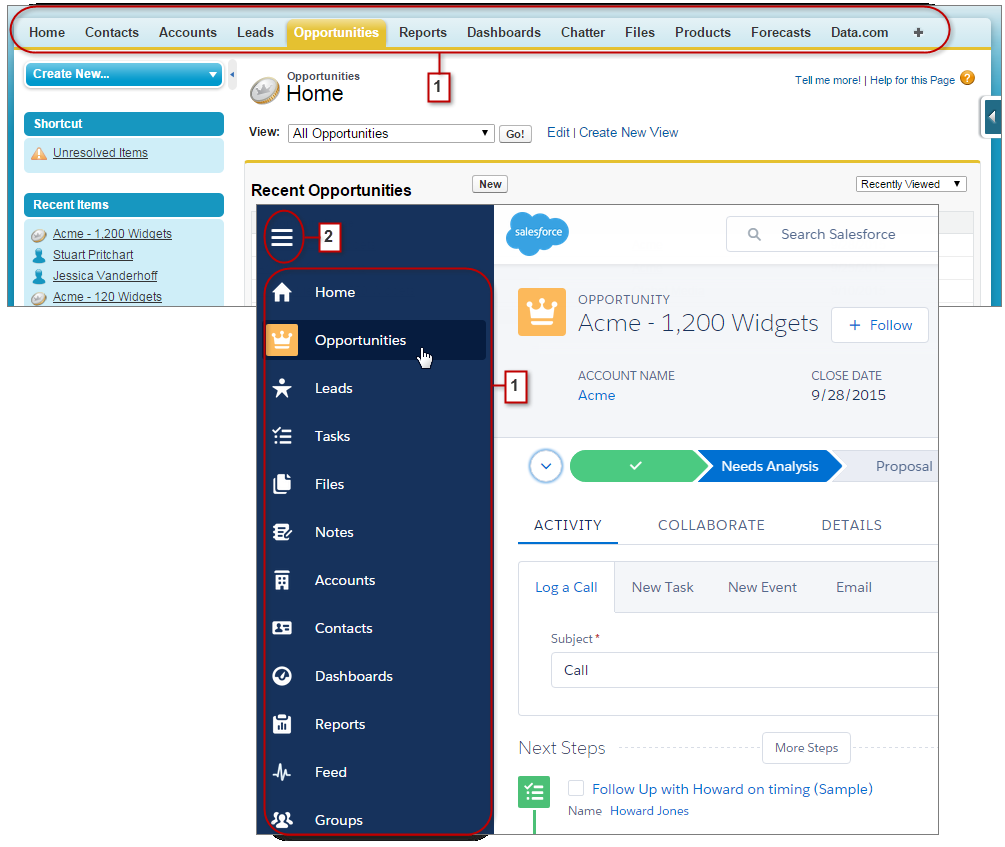Check the Follow Up with Howard task checkbox

point(576,788)
